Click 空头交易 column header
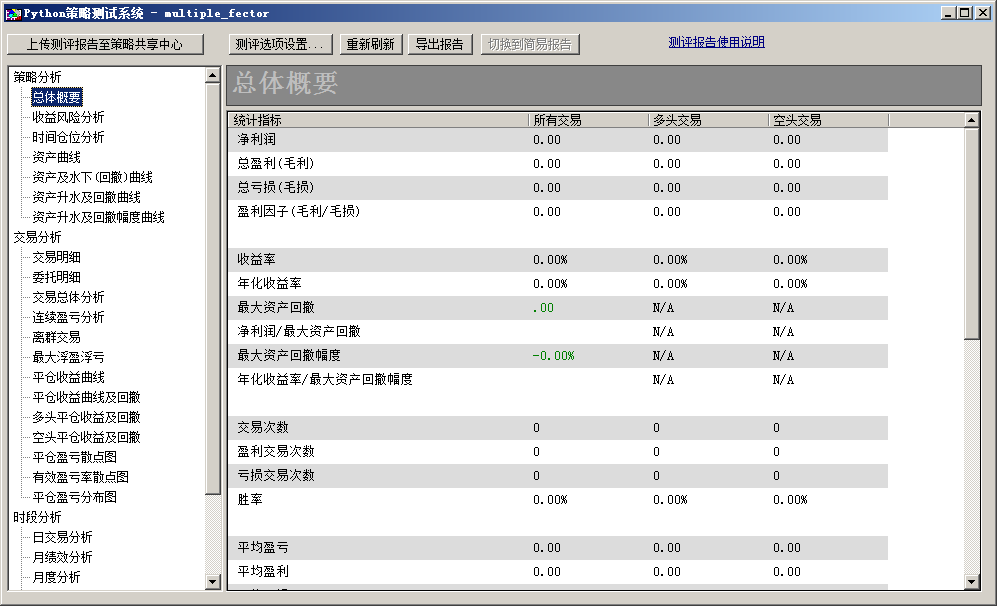997x606 pixels. coord(829,120)
